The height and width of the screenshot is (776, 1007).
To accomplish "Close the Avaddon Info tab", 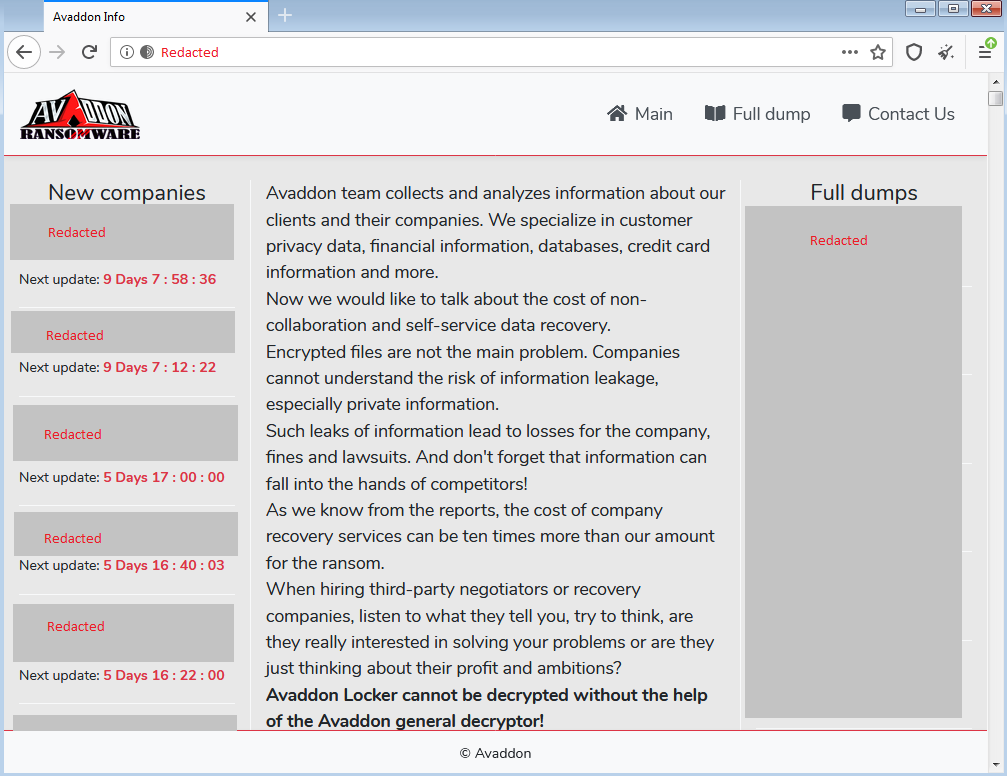I will coord(251,17).
